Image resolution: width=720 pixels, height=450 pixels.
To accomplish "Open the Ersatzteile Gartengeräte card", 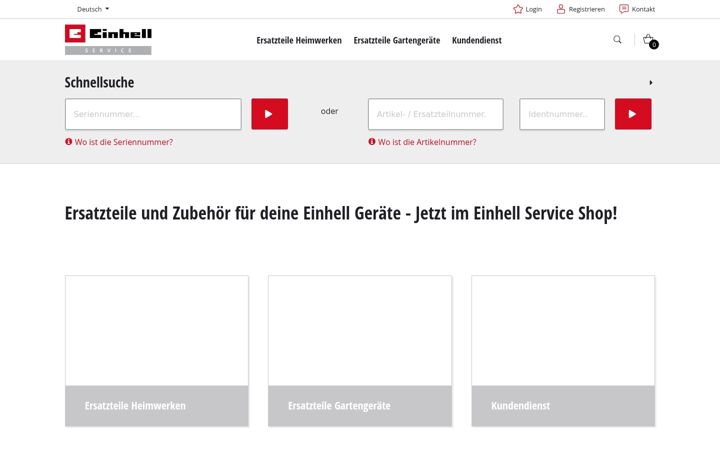I will [360, 351].
